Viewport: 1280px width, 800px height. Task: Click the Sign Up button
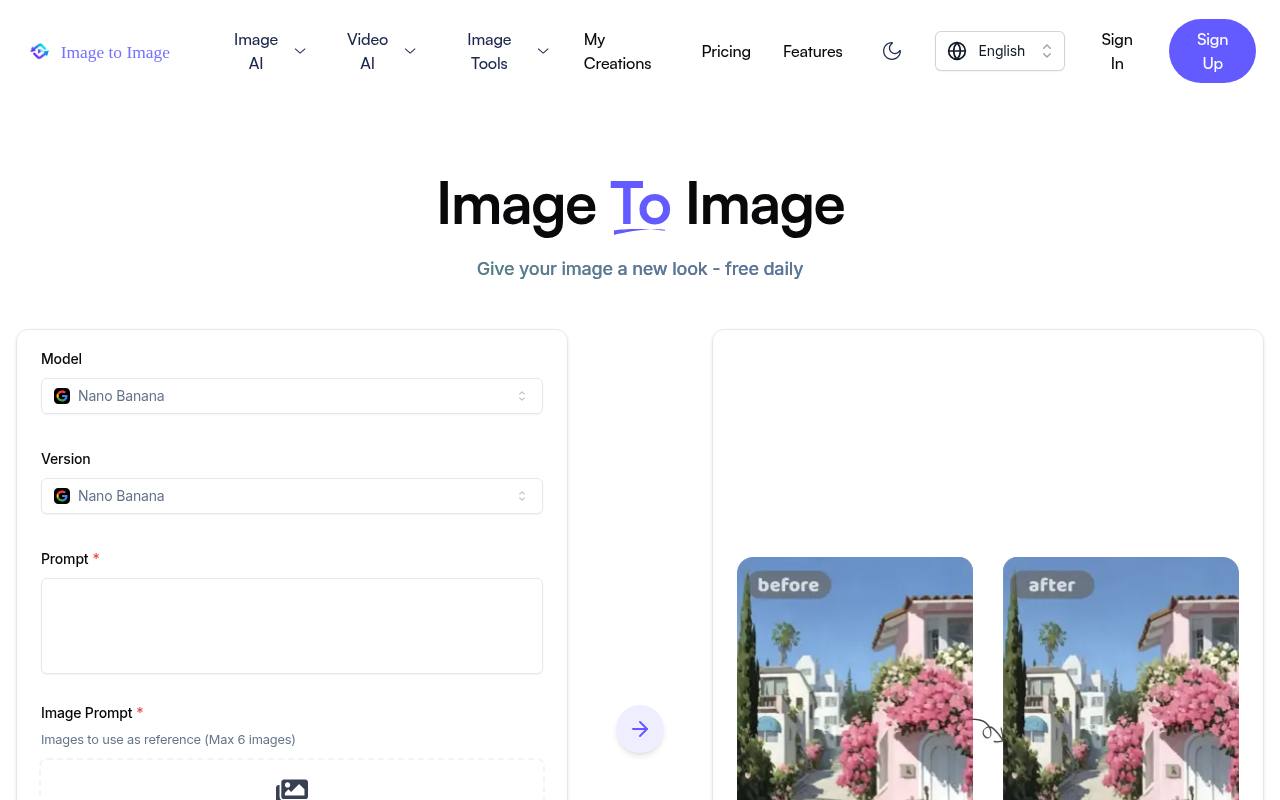(x=1212, y=51)
